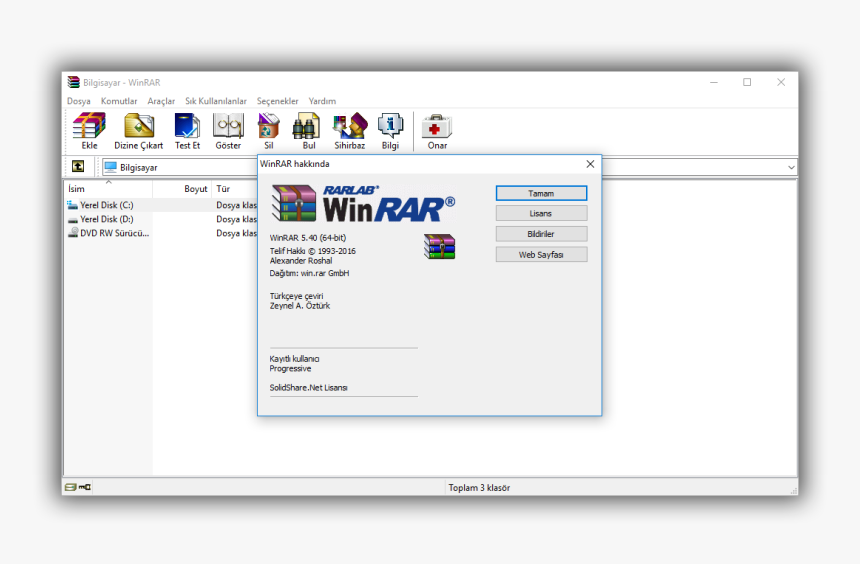Open the Seçenekler menu
This screenshot has width=860, height=564.
coord(278,101)
